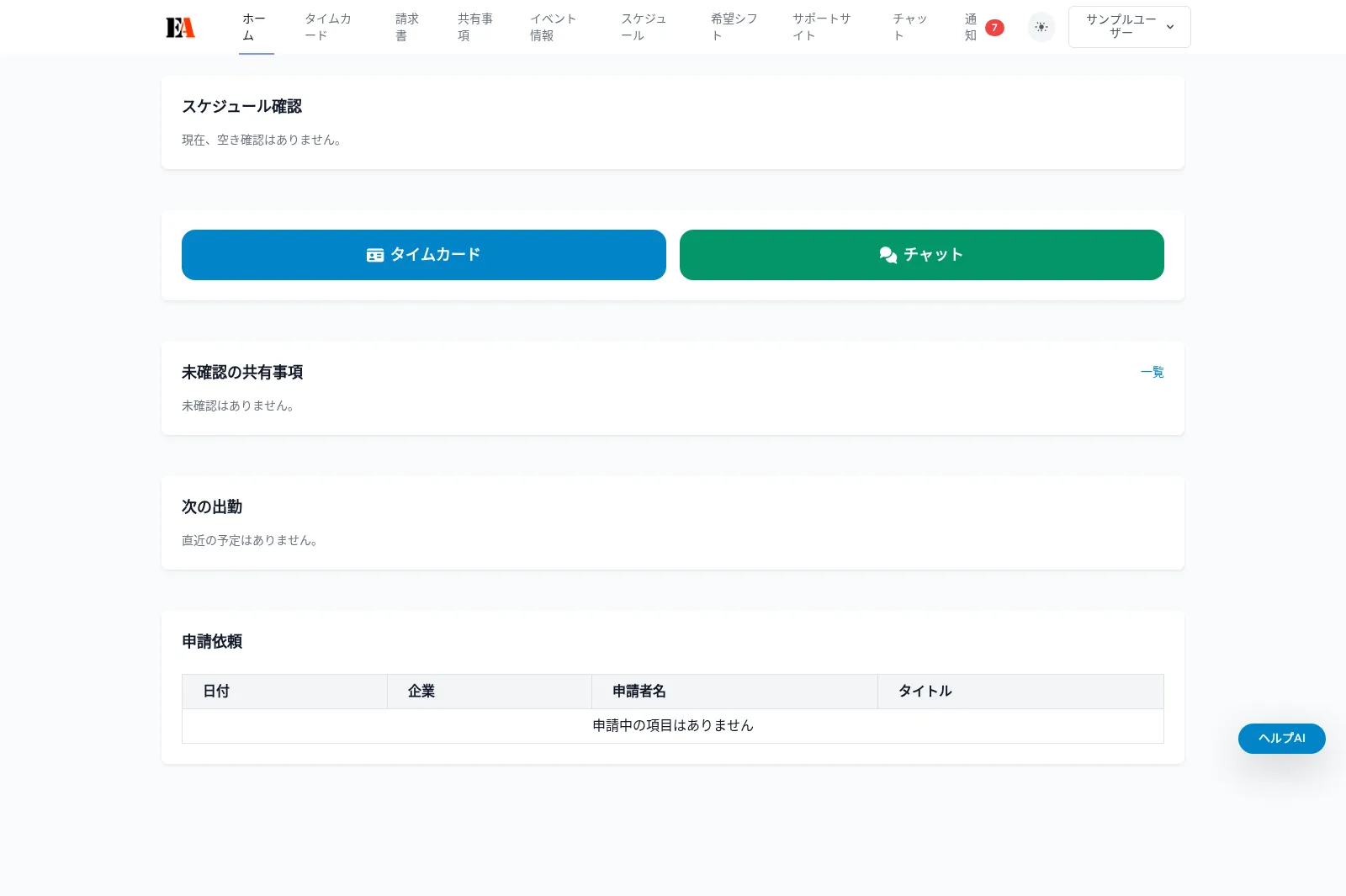Open the 希望シフト shift request page
The width and height of the screenshot is (1346, 896).
pyautogui.click(x=733, y=26)
